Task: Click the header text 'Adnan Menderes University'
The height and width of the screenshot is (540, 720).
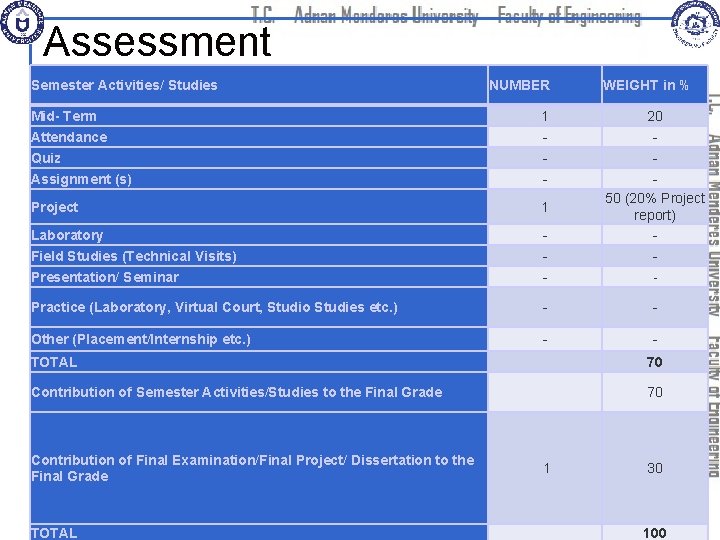Action: (386, 16)
